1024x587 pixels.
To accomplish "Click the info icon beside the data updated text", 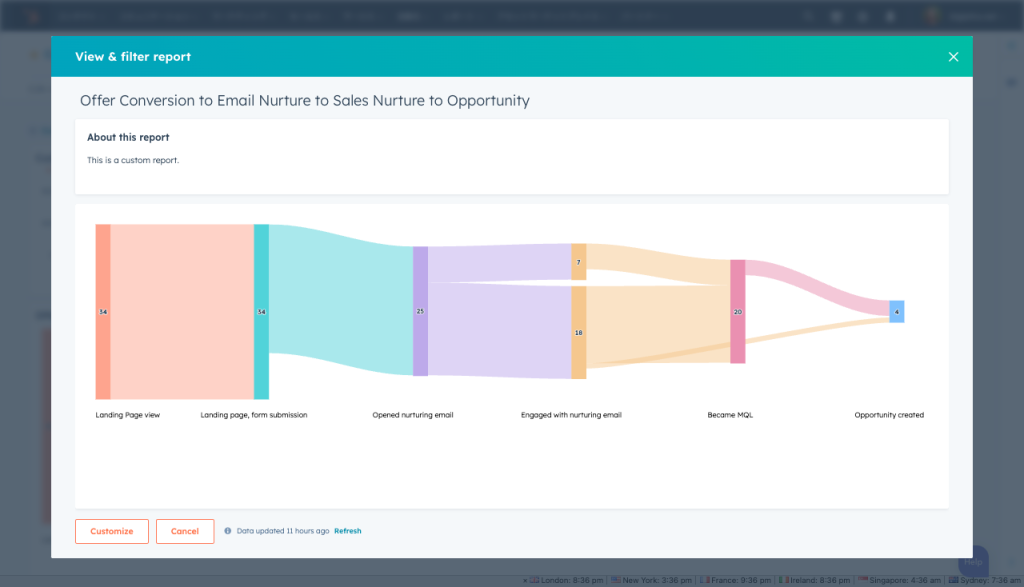I will 227,531.
